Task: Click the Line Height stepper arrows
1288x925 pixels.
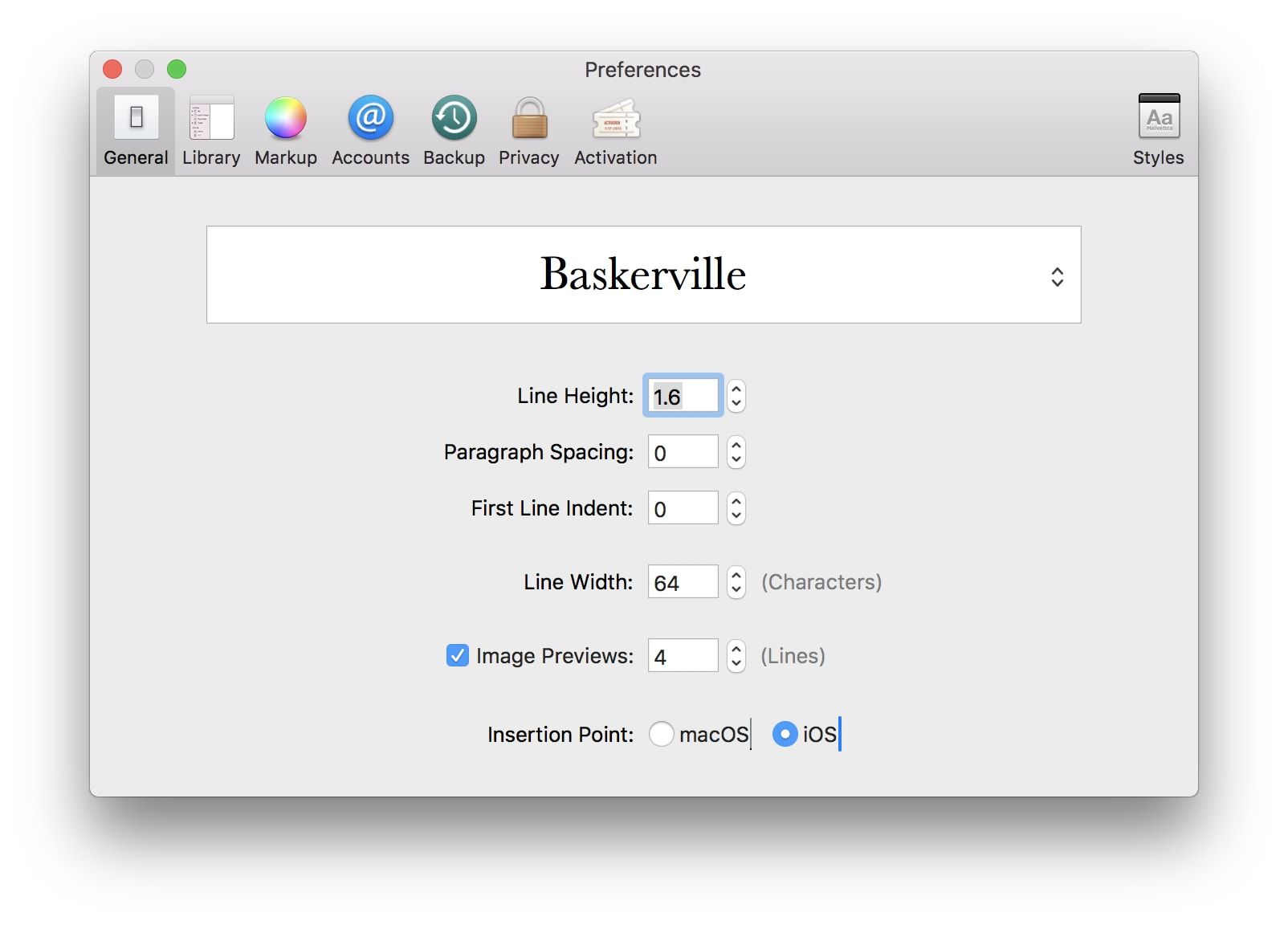Action: (x=736, y=396)
